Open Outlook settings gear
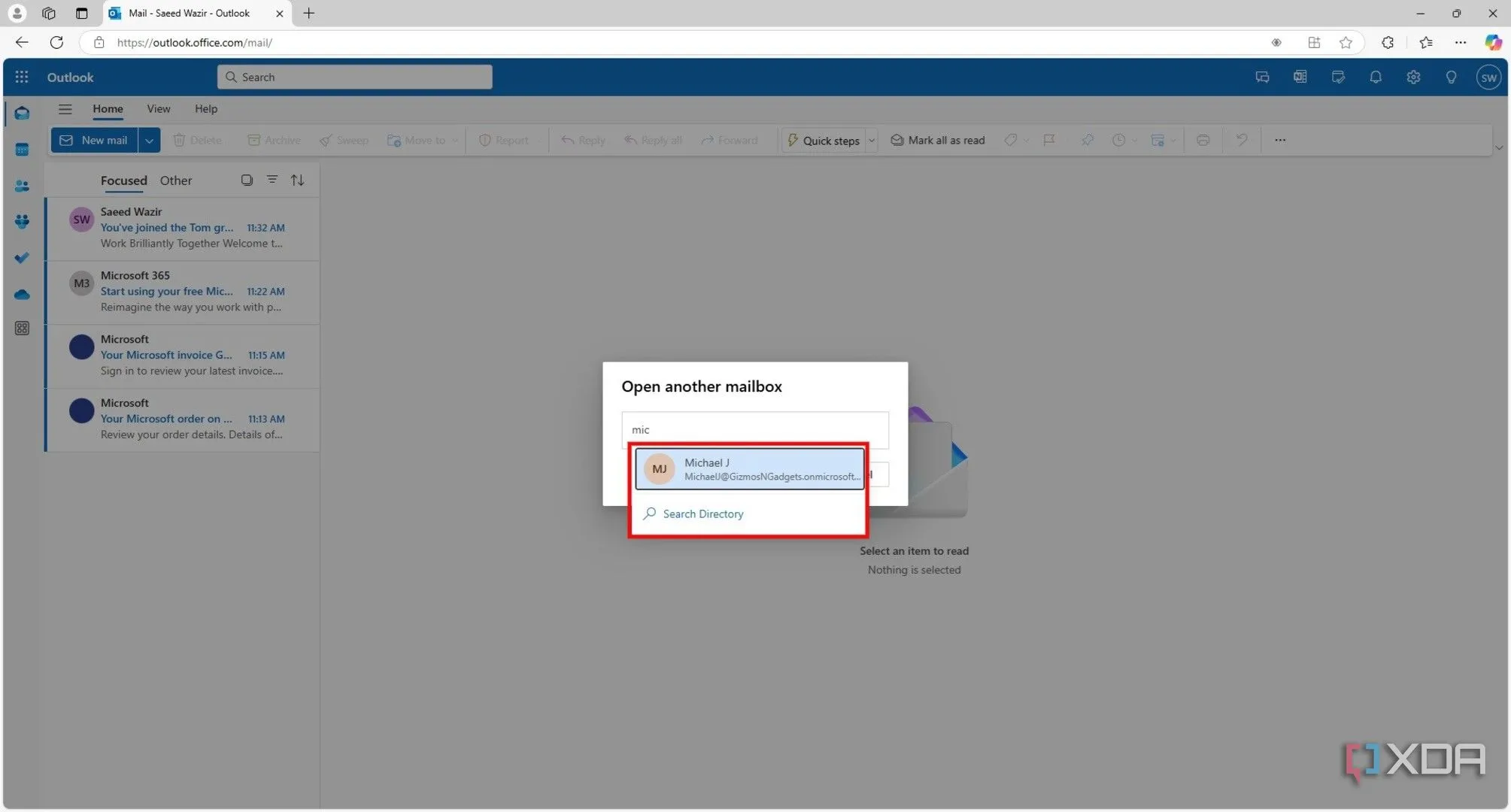The image size is (1511, 812). tap(1413, 77)
